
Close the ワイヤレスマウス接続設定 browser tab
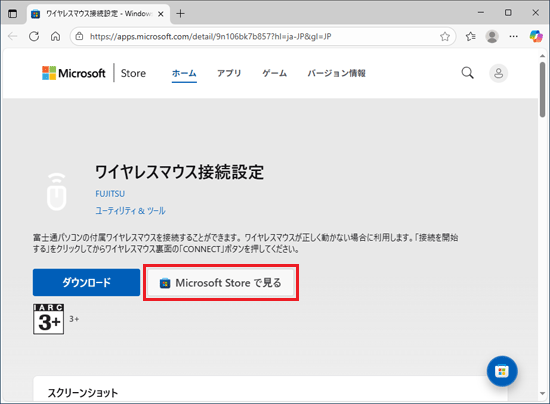[x=161, y=14]
